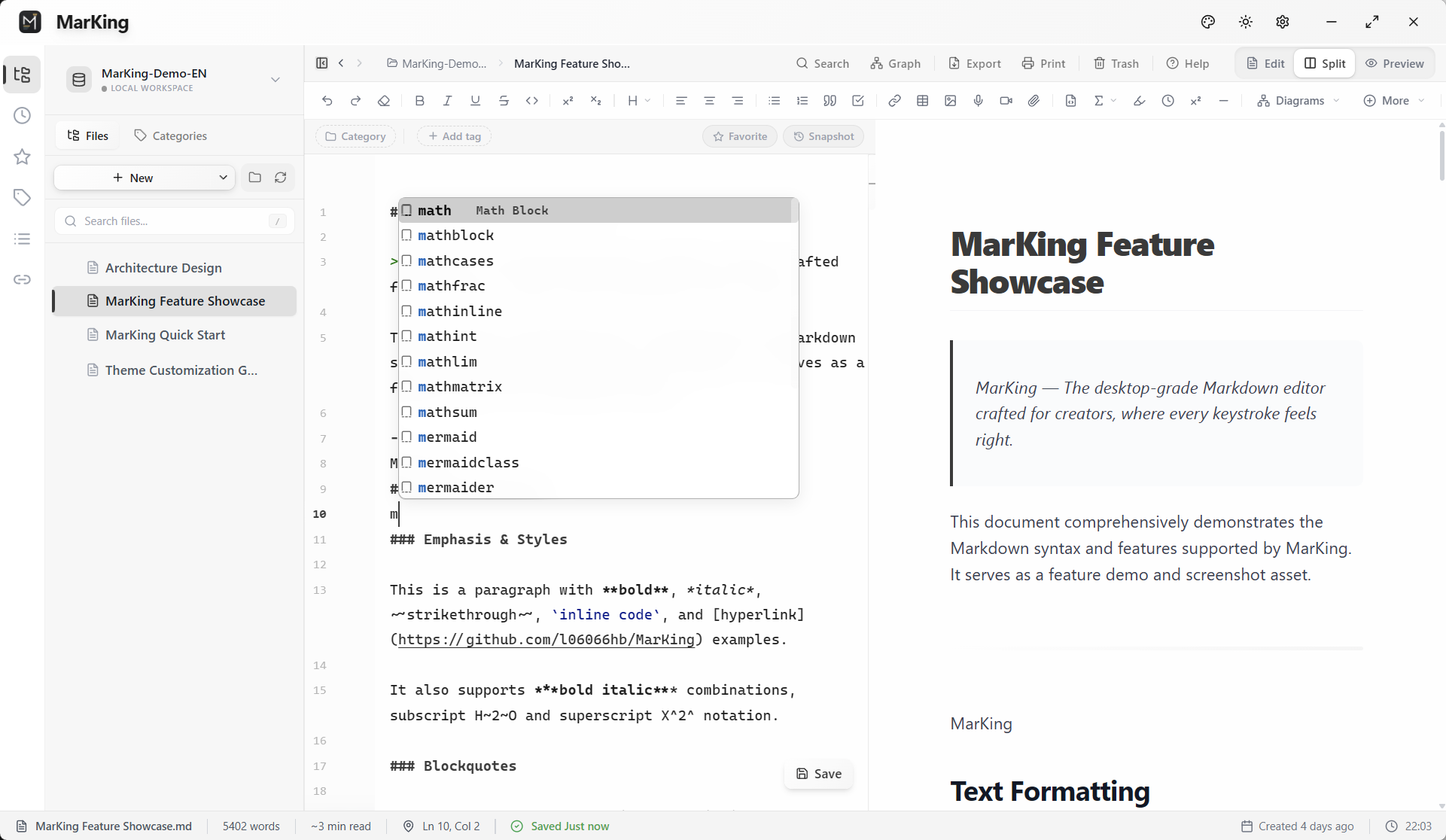Image resolution: width=1446 pixels, height=840 pixels.
Task: Insert a hyperlink
Action: (894, 101)
